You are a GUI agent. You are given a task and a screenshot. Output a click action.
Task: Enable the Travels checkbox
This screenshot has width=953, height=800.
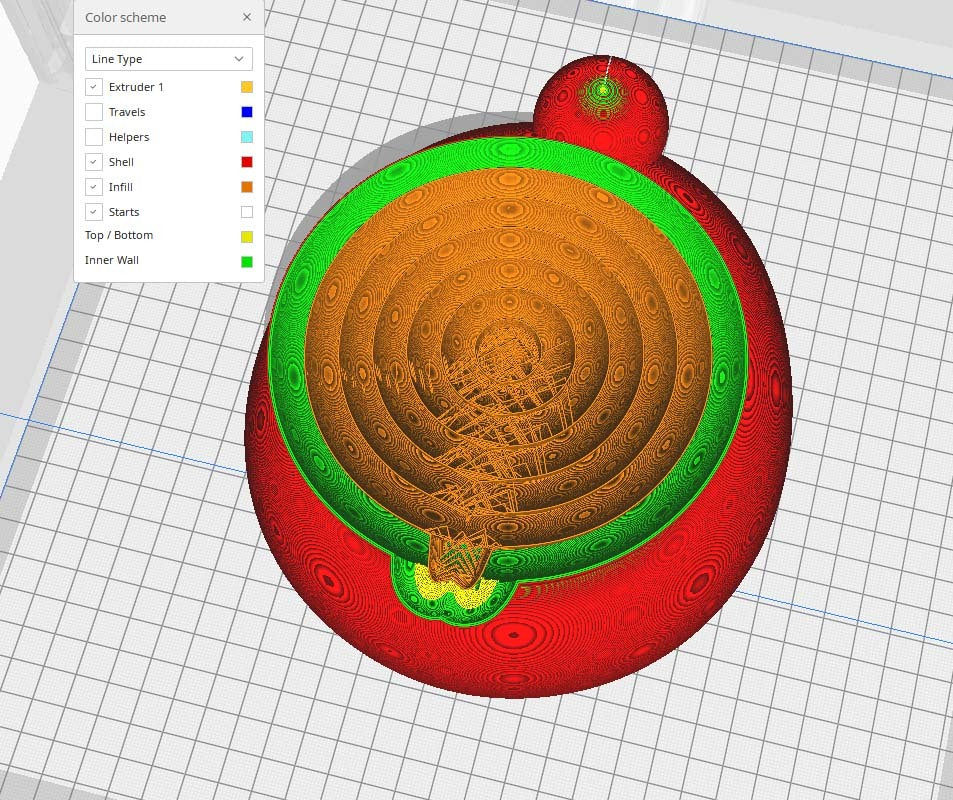click(x=94, y=112)
